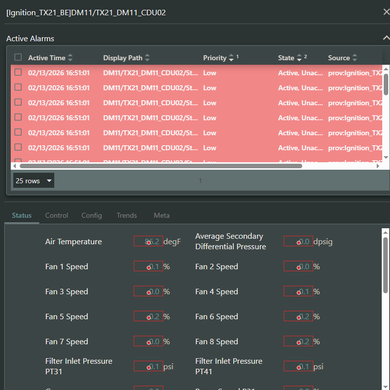Click Filter Inlet Pressure PT41 value indicator
Image resolution: width=390 pixels, height=390 pixels.
[x=298, y=366]
